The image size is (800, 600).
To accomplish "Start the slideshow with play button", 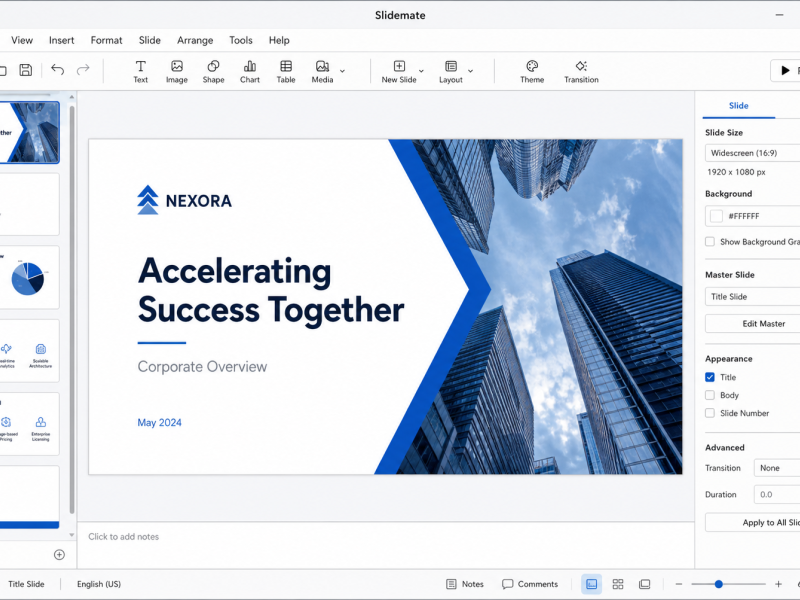I will click(x=786, y=70).
